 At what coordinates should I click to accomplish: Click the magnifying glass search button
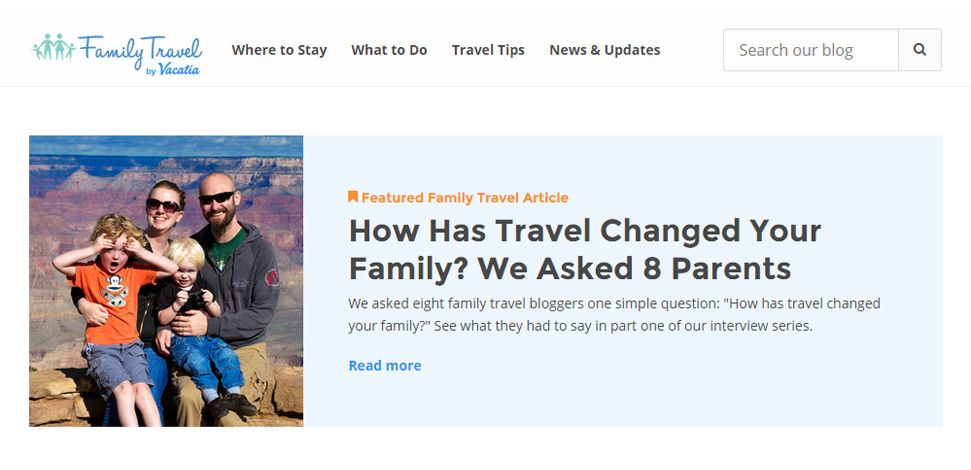pos(920,50)
